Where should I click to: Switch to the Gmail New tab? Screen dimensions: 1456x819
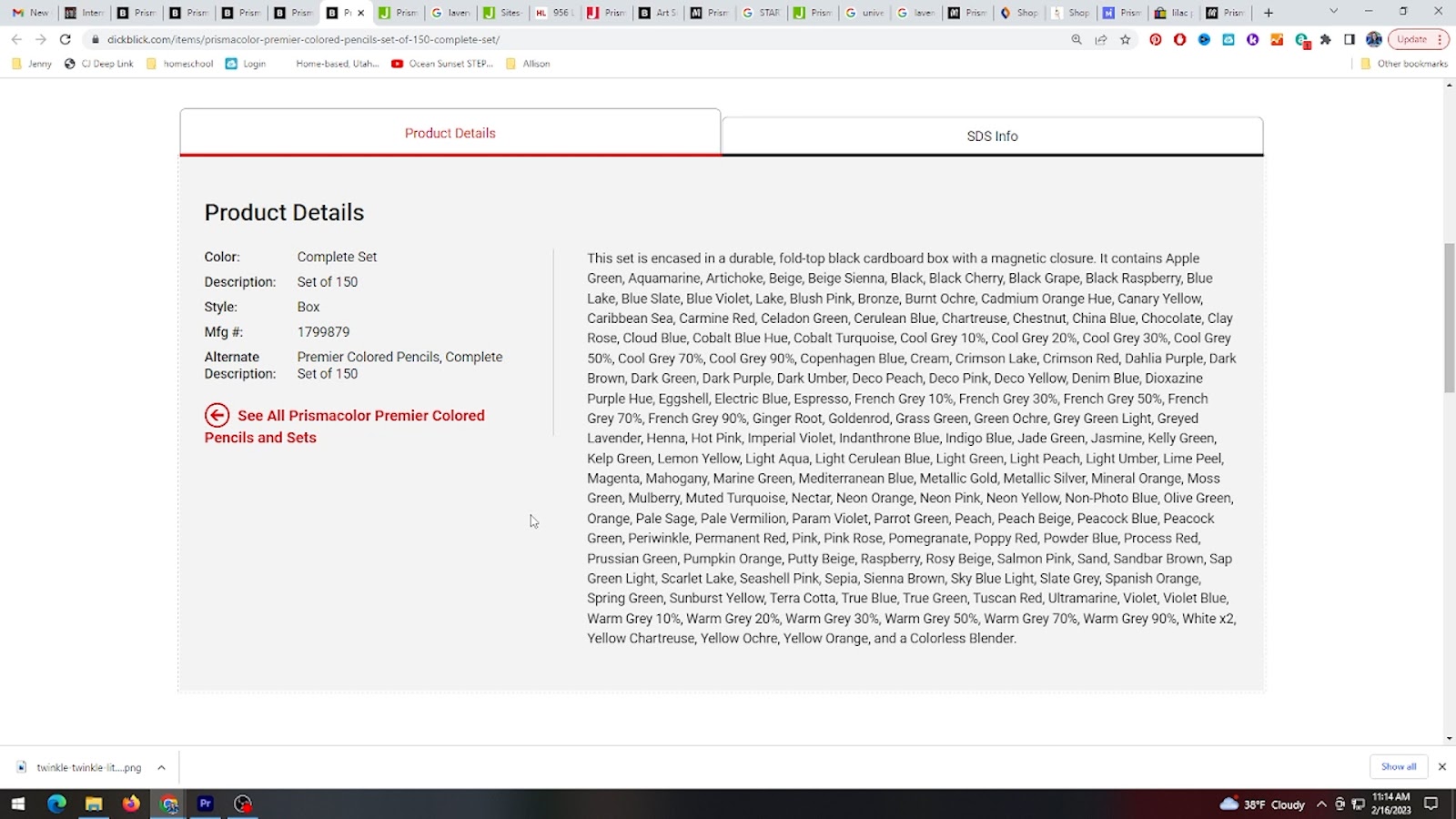tap(30, 13)
